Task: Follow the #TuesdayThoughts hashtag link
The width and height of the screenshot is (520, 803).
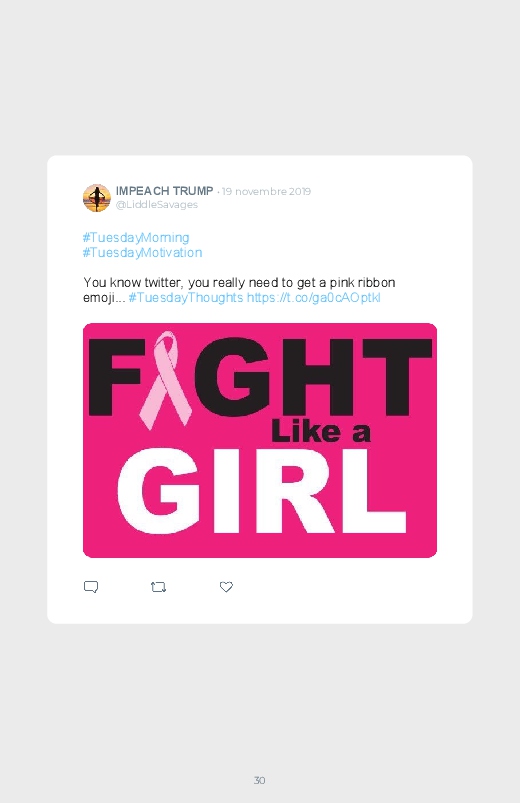Action: 185,298
